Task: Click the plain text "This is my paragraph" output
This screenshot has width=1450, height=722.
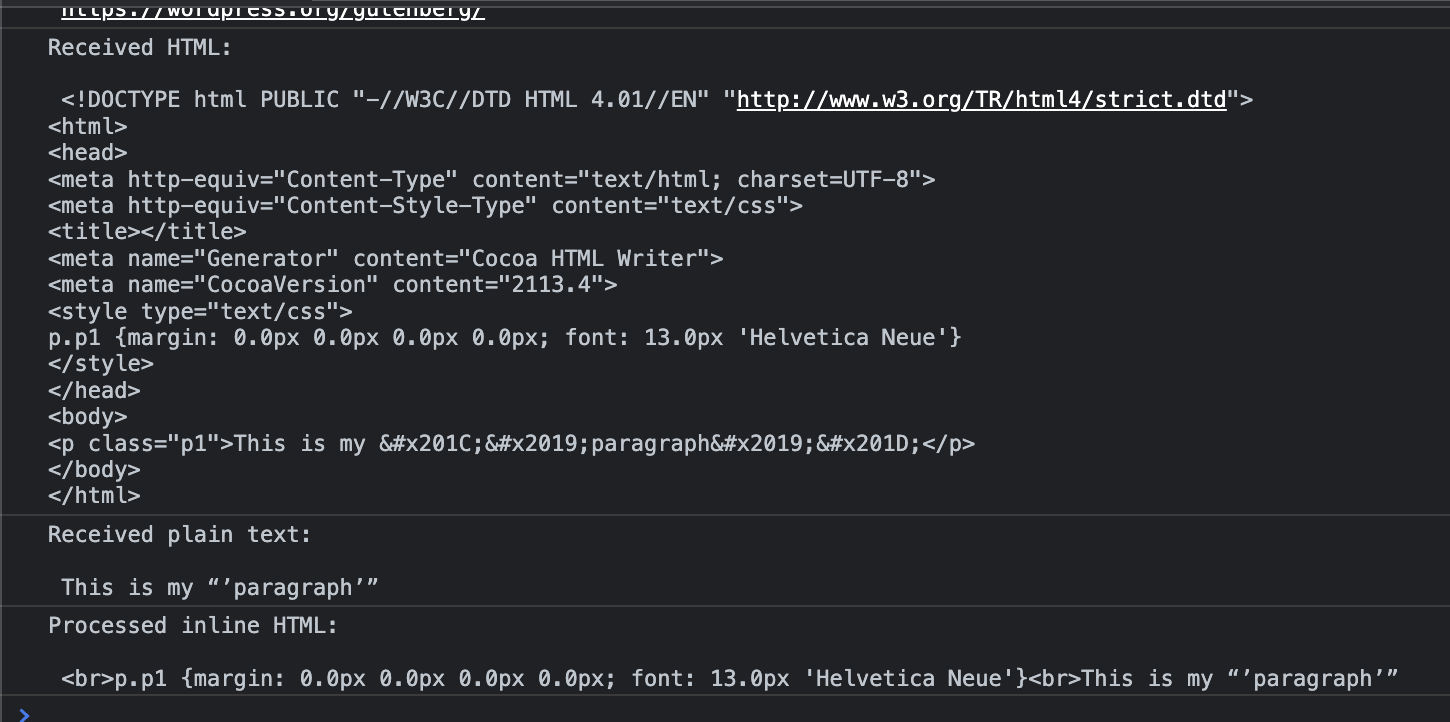Action: [220, 588]
